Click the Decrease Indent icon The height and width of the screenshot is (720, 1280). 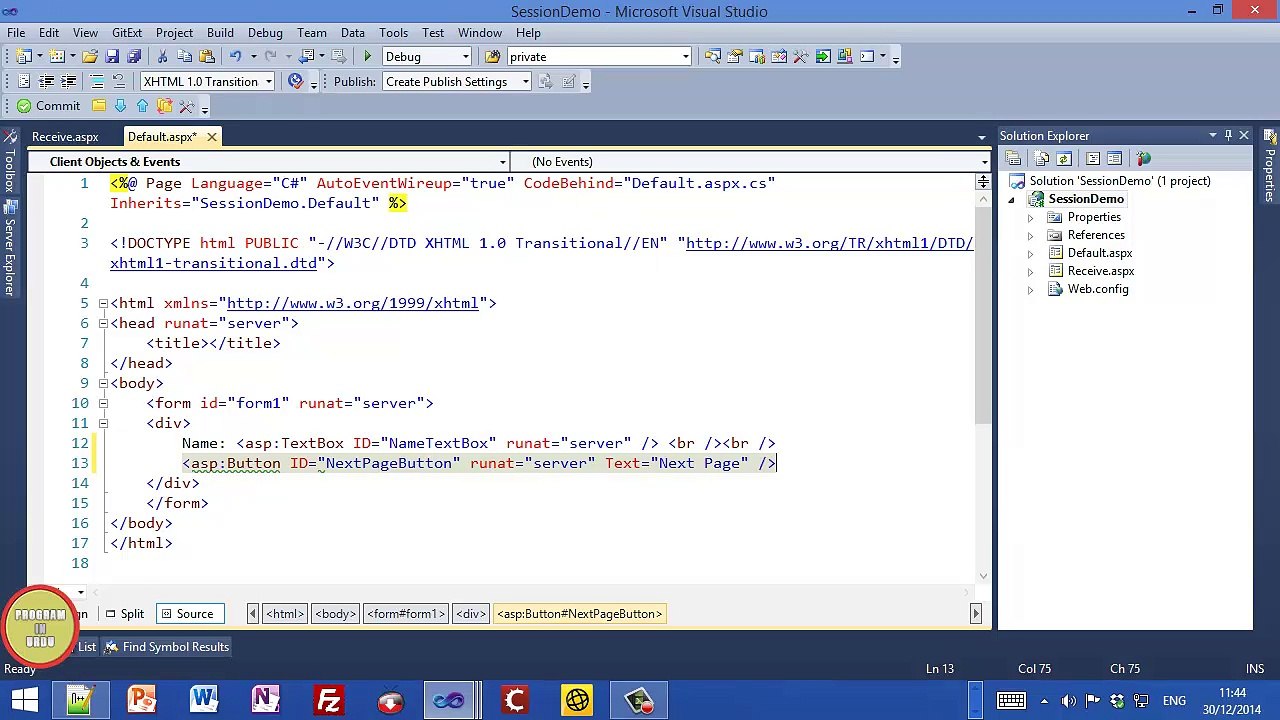(x=46, y=82)
